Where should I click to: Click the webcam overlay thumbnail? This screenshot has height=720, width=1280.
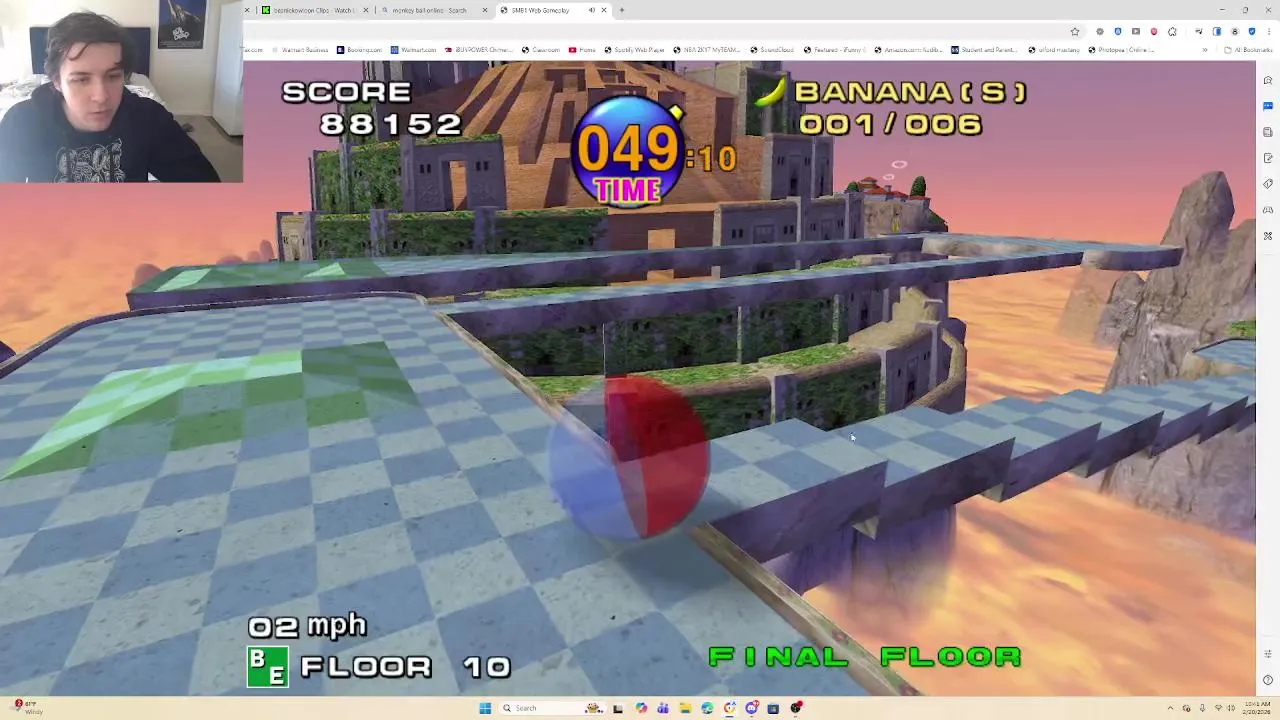click(121, 91)
